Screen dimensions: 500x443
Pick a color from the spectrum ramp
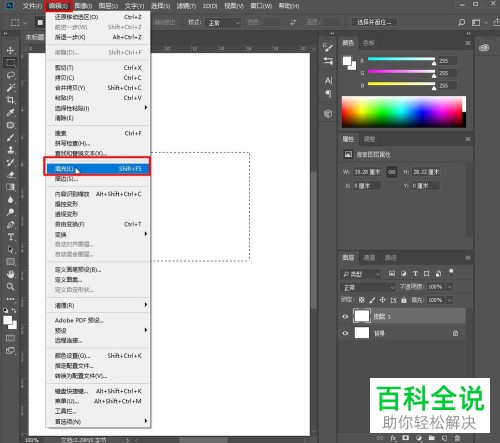[404, 112]
